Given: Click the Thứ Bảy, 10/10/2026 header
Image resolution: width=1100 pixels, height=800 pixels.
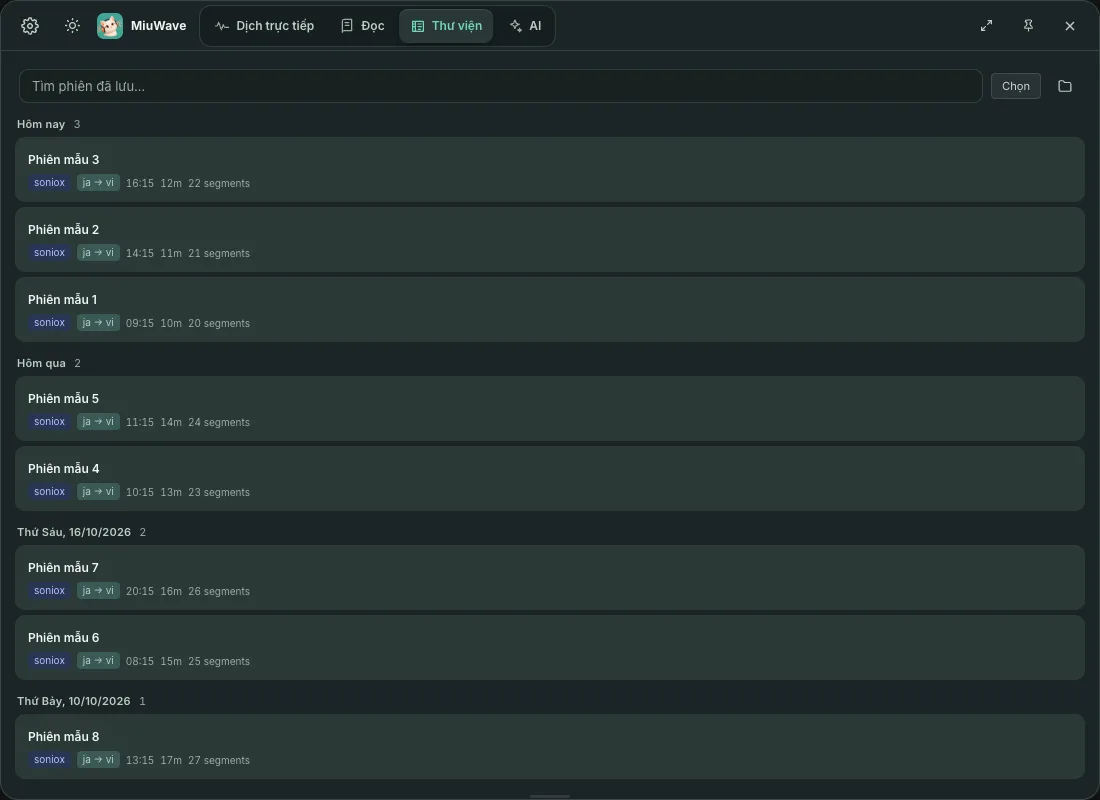Looking at the screenshot, I should click(x=74, y=702).
